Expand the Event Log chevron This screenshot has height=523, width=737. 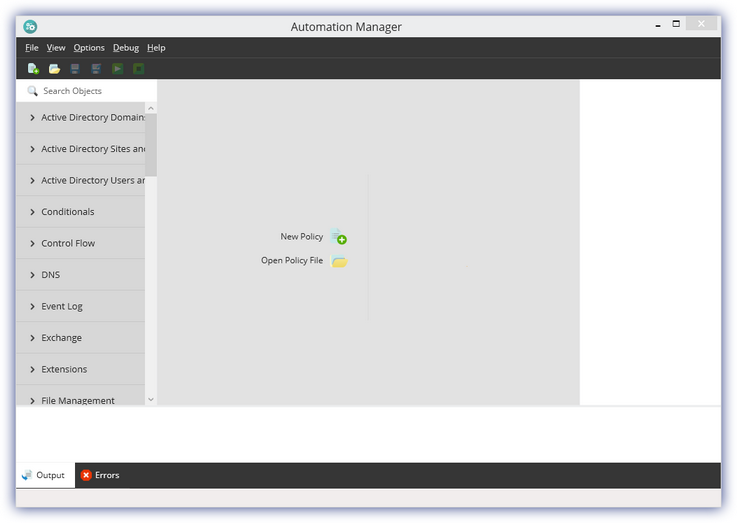pos(32,306)
